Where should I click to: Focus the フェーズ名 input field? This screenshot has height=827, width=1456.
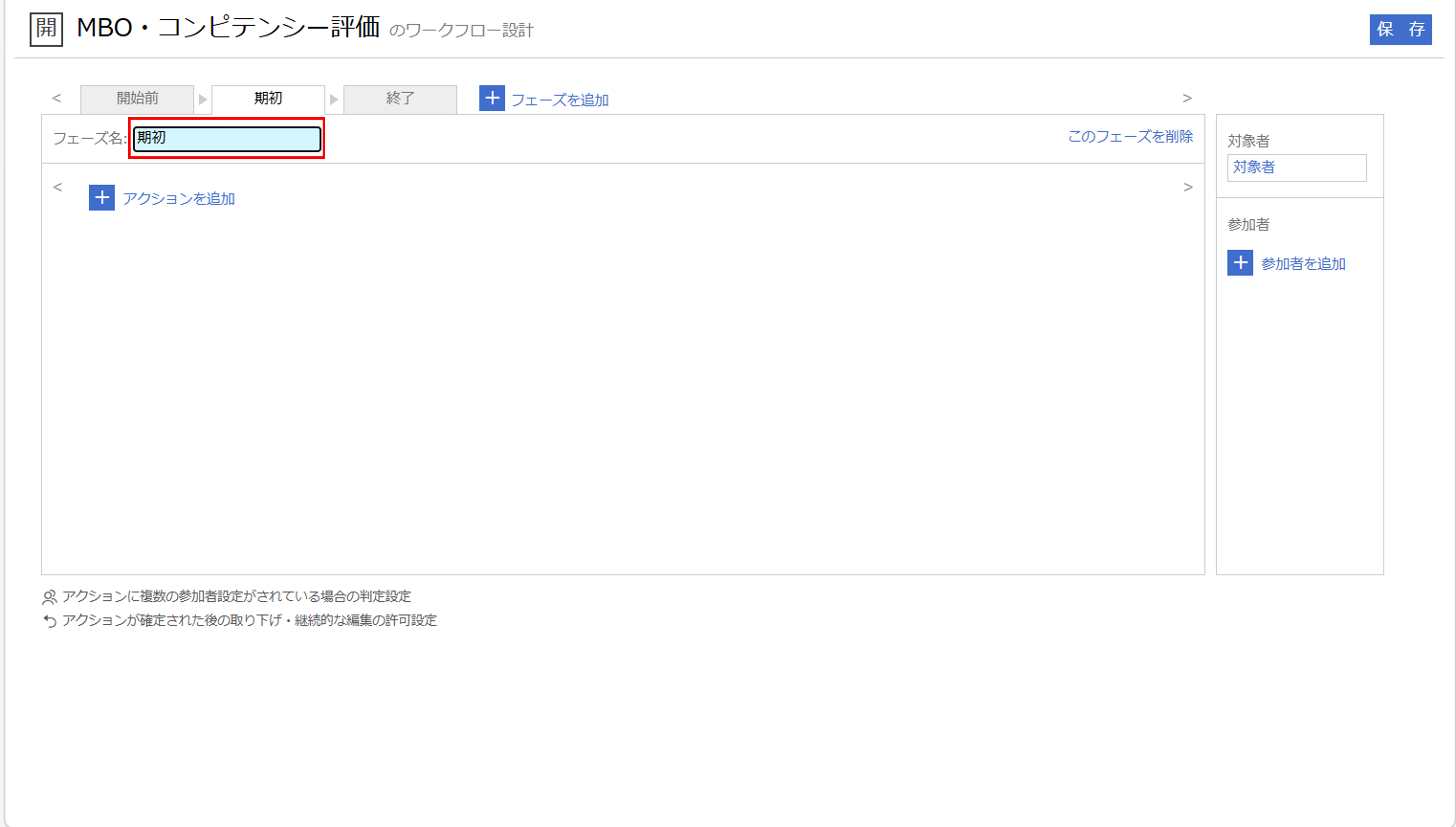click(x=227, y=139)
